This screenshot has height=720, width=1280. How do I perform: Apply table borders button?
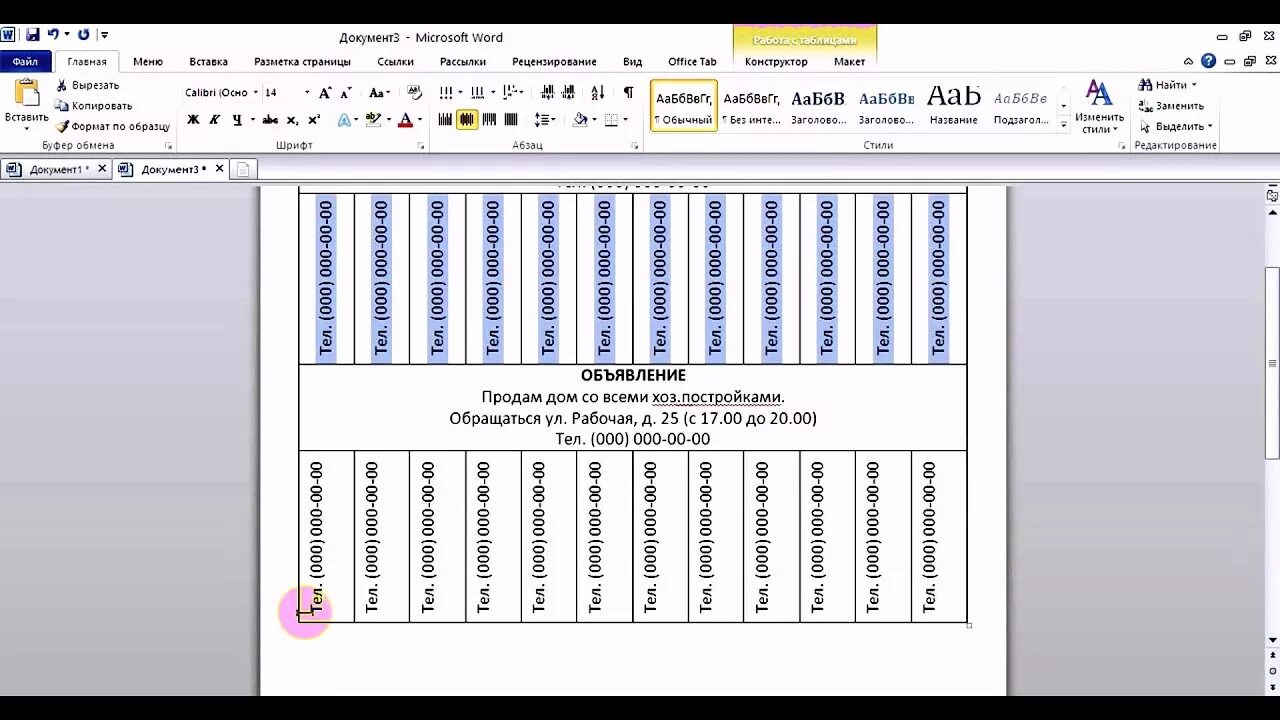(x=610, y=120)
